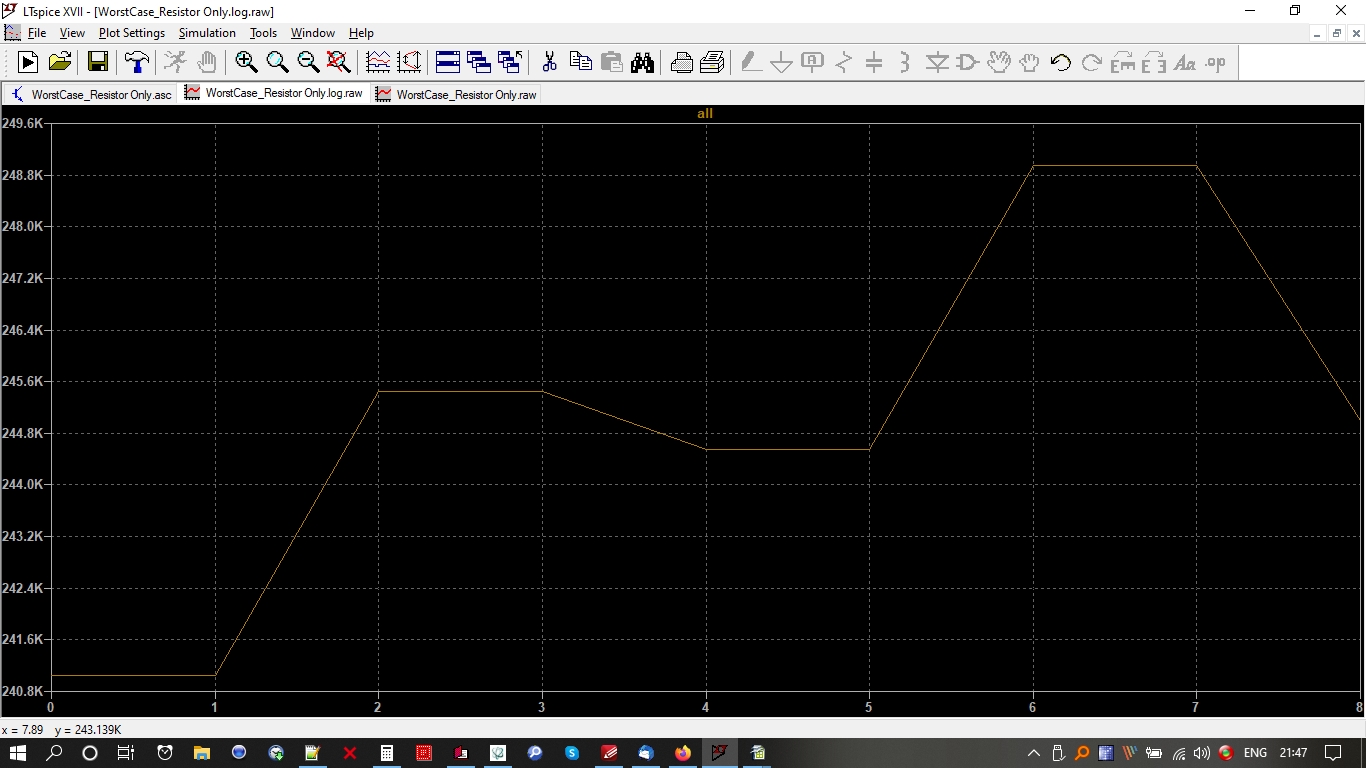Viewport: 1366px width, 768px height.
Task: Click the Run simulation icon
Action: [x=28, y=62]
